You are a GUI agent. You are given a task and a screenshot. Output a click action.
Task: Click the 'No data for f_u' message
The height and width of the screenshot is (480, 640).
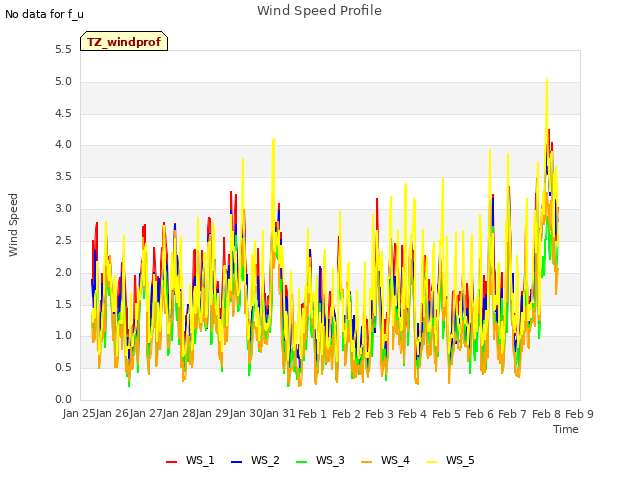coord(44,14)
